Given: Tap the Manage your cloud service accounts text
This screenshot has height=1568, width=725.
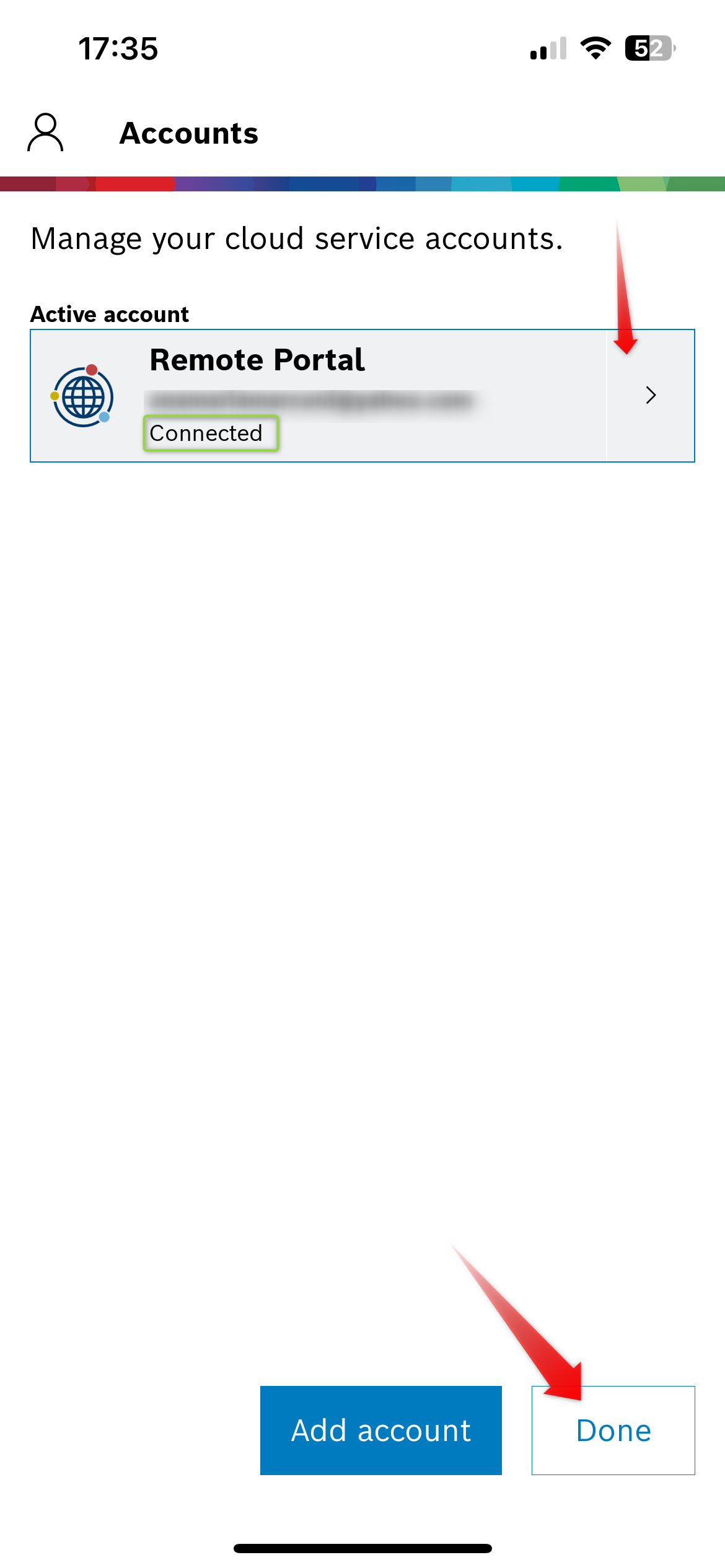Looking at the screenshot, I should (297, 238).
